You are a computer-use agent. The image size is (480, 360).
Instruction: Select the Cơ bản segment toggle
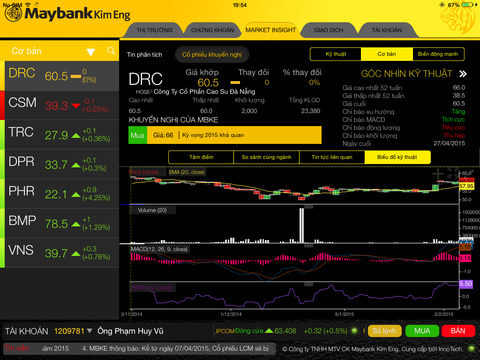[387, 54]
